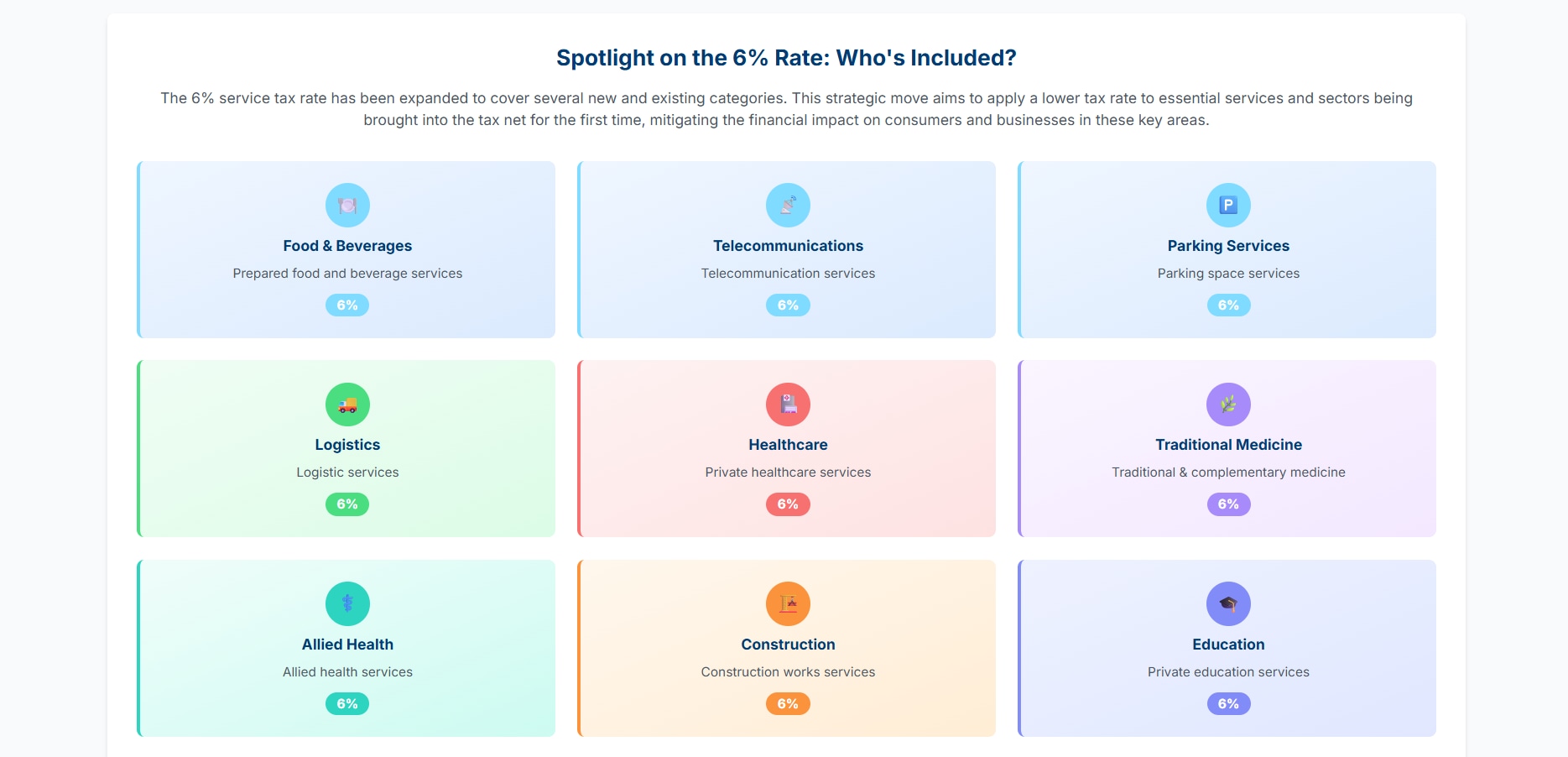Click the Allied Health medical symbol icon
Screen dimensions: 1568x757
tap(347, 603)
